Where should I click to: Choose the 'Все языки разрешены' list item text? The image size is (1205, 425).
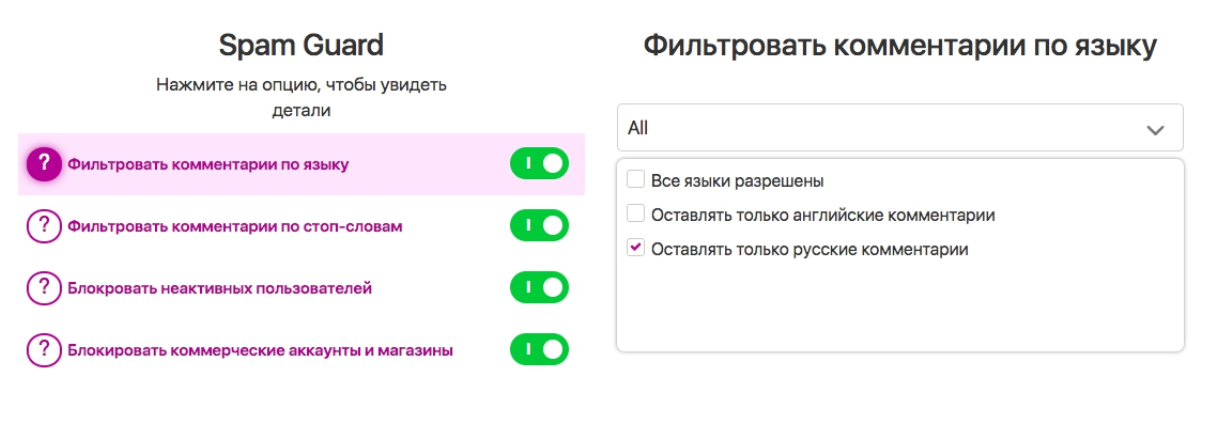[x=737, y=181]
